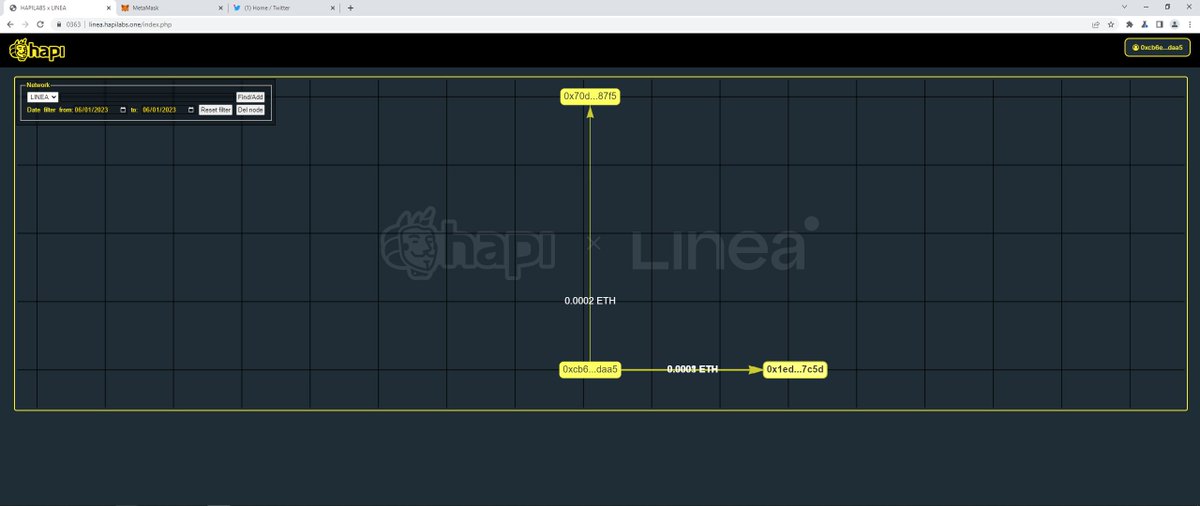The height and width of the screenshot is (506, 1200).
Task: Open the Chrome profile avatar
Action: [1174, 23]
